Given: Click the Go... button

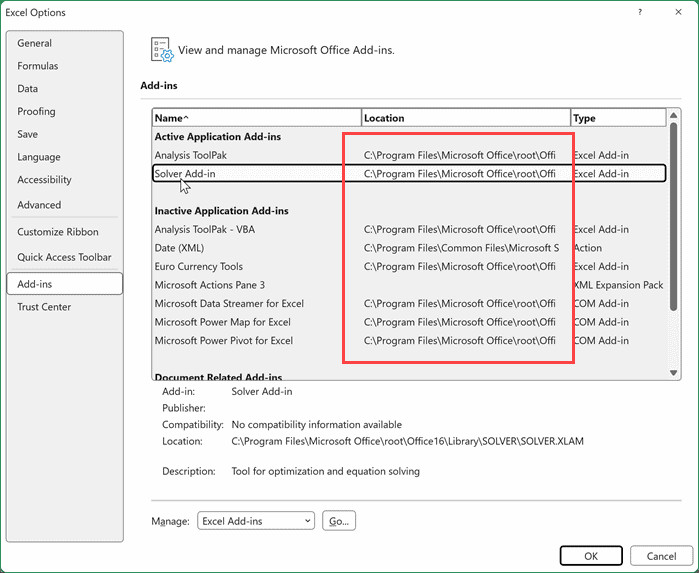Looking at the screenshot, I should click(x=339, y=521).
